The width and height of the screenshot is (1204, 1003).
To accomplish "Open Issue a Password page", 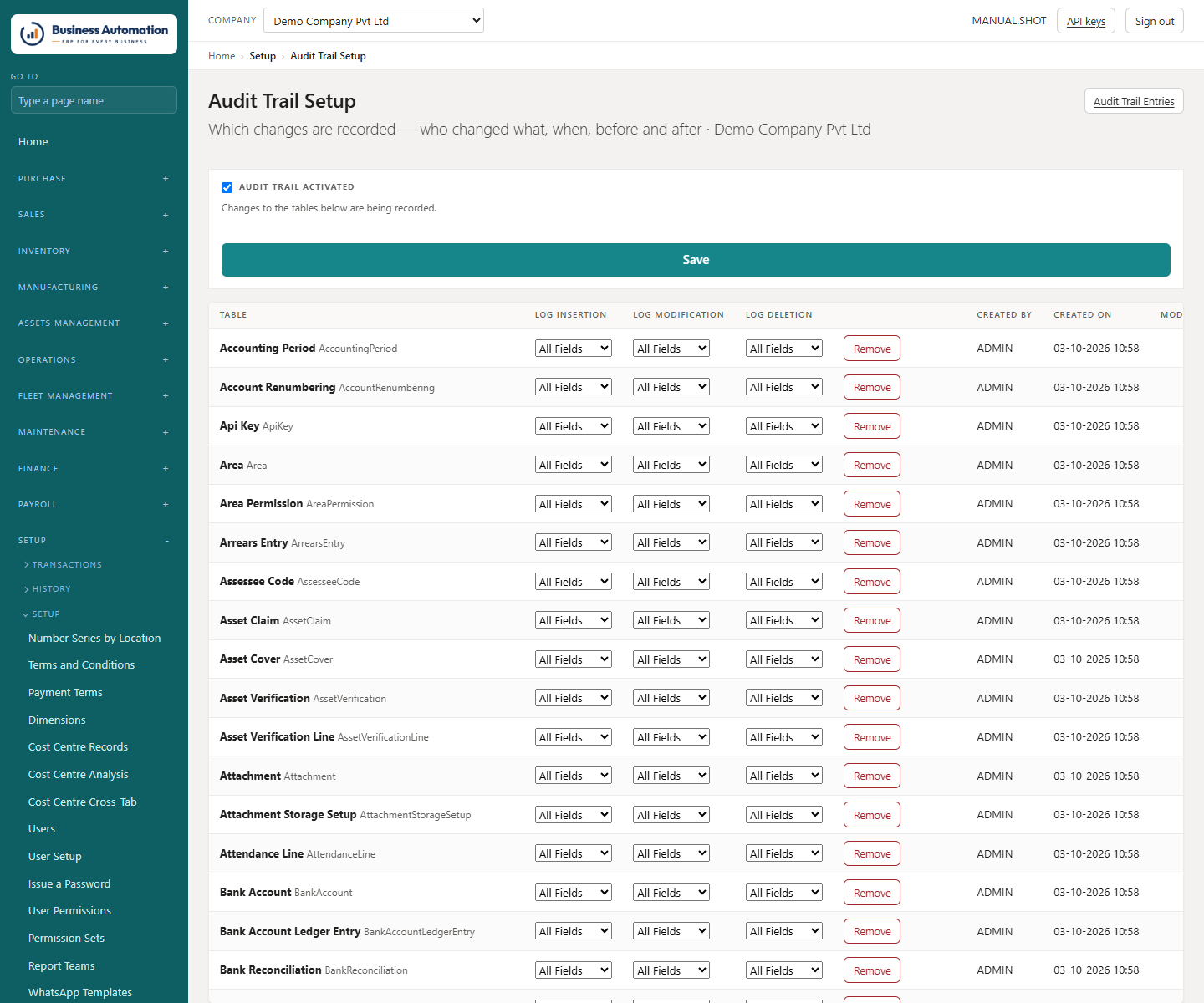I will coord(69,884).
